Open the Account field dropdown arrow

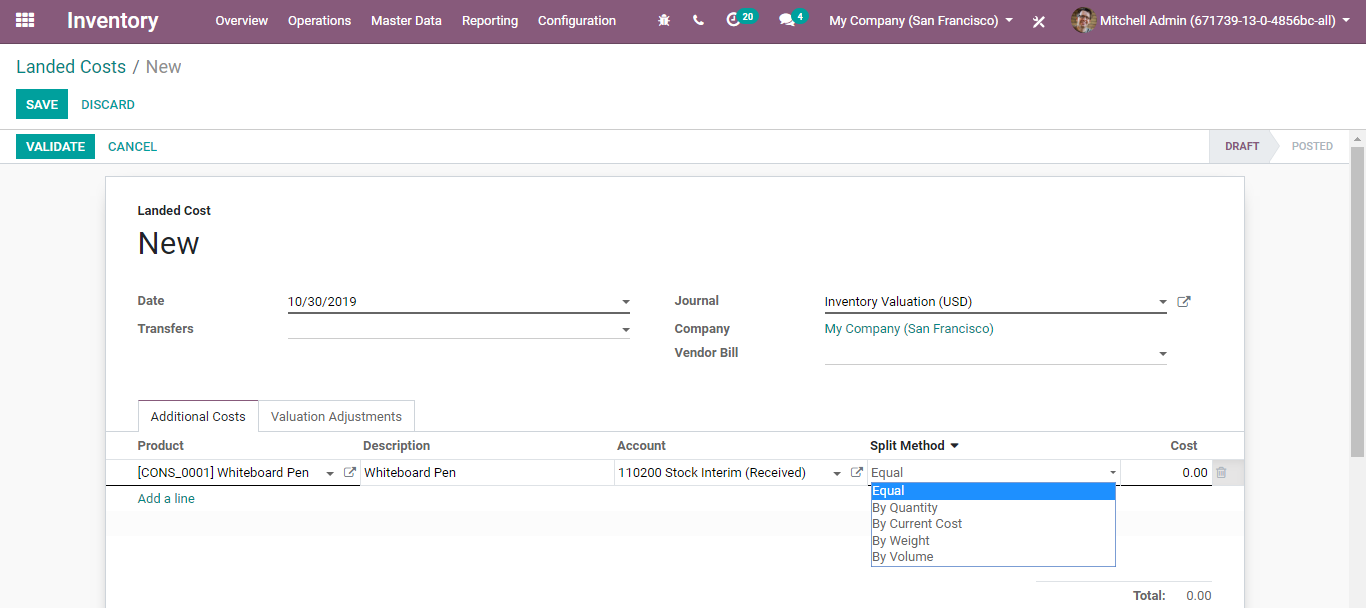[x=837, y=474]
